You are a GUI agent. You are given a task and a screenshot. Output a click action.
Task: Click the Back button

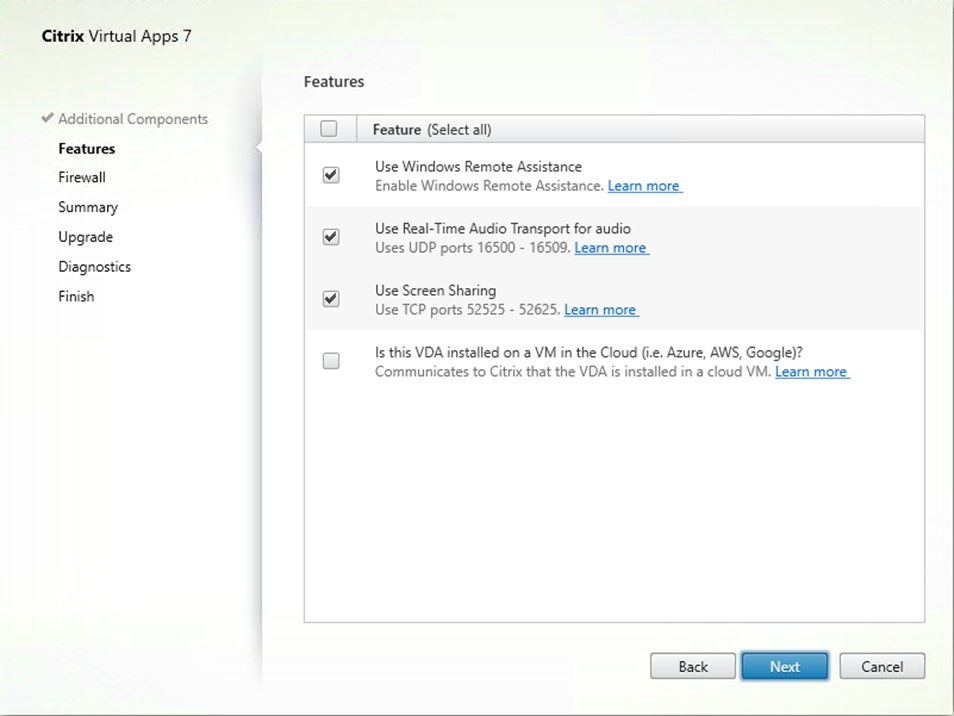pyautogui.click(x=693, y=667)
